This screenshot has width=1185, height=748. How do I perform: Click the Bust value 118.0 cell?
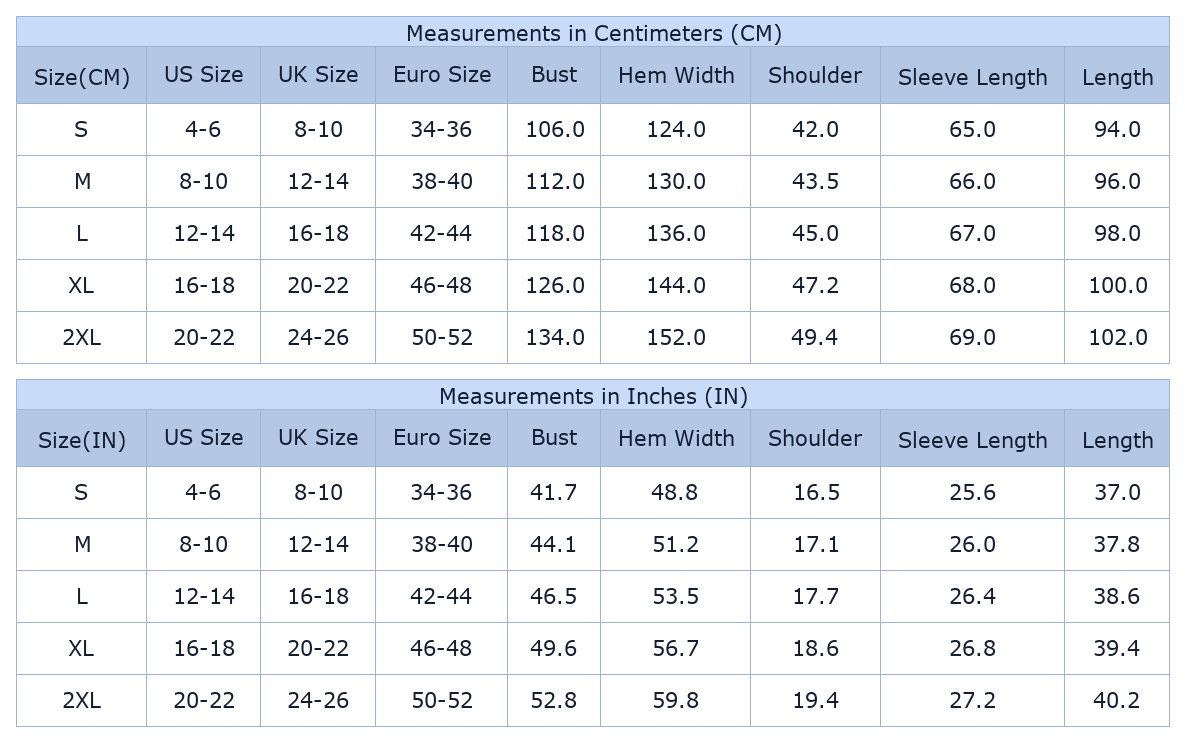click(x=555, y=233)
